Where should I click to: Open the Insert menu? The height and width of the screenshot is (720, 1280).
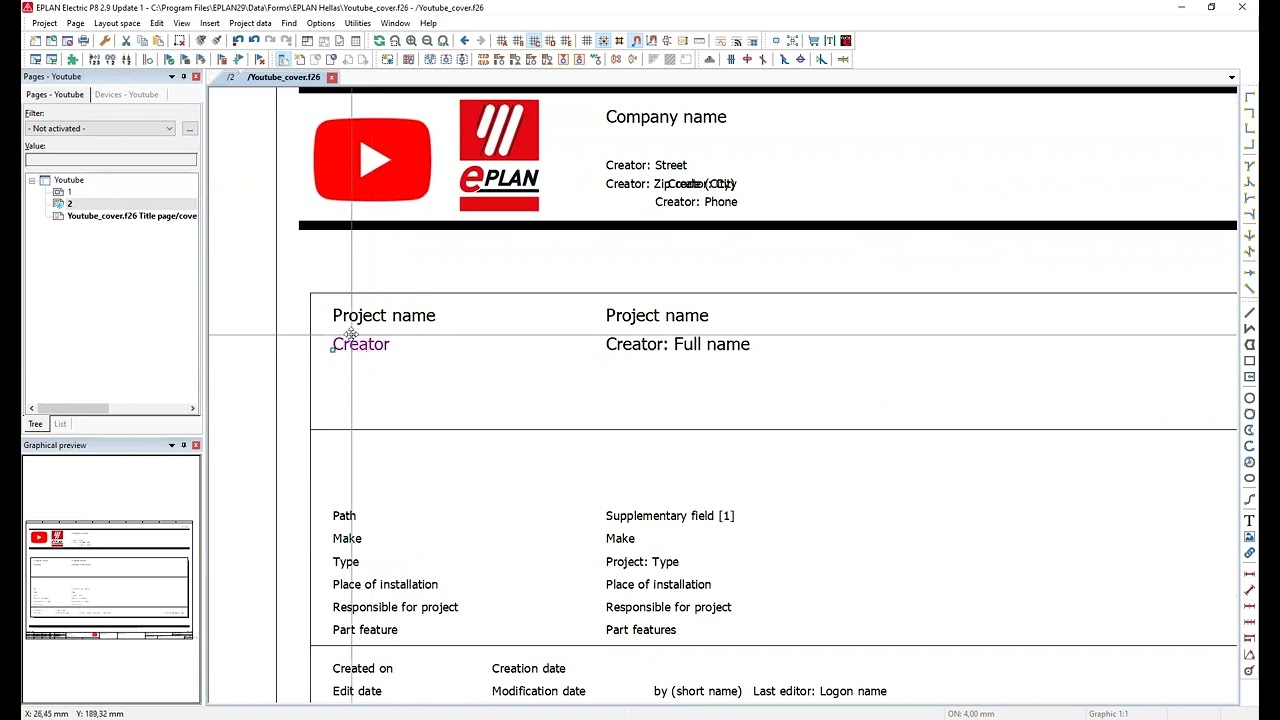click(209, 23)
